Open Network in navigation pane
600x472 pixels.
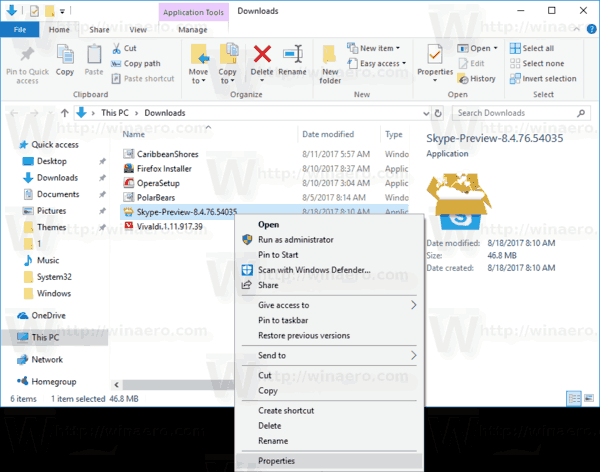point(47,359)
